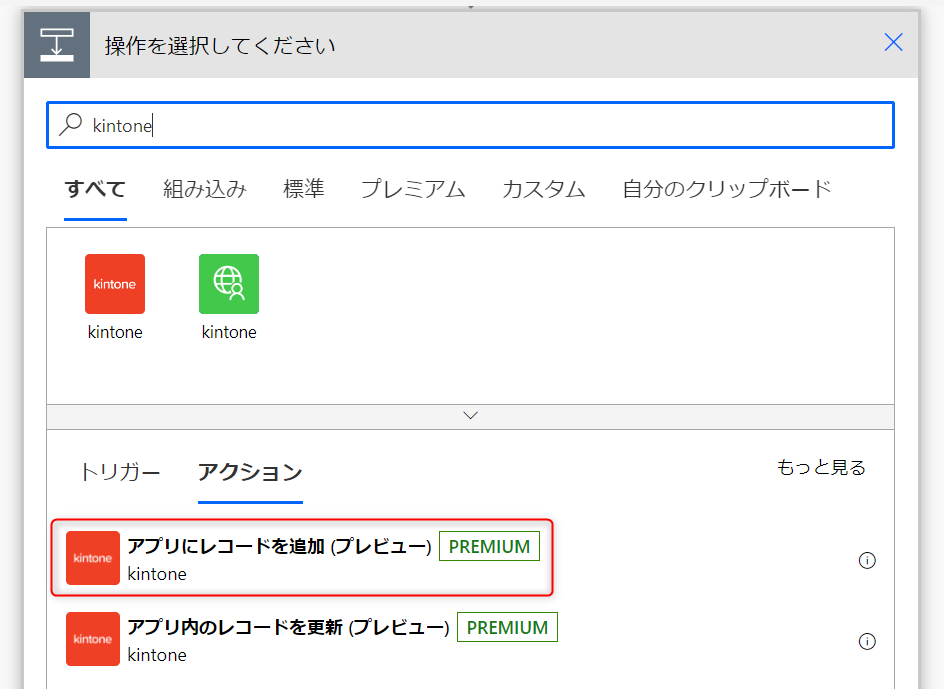Close the operation selection dialog
This screenshot has width=944, height=689.
893,42
